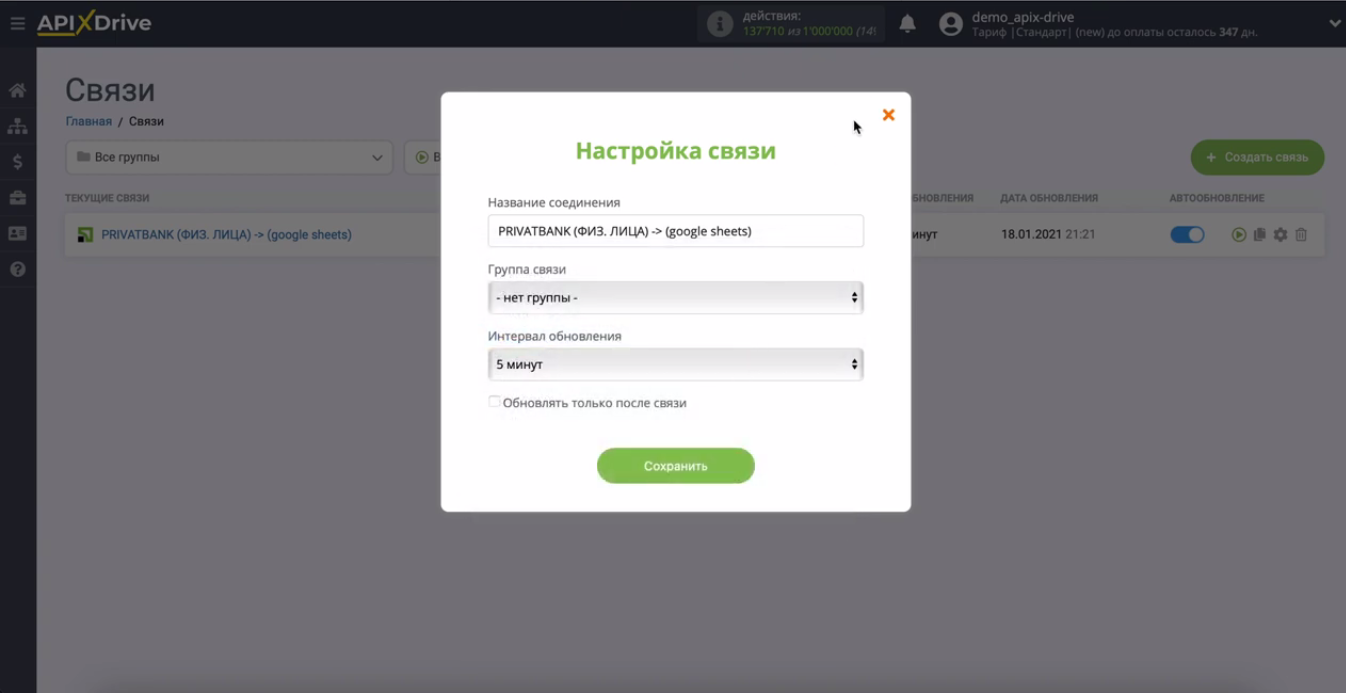The height and width of the screenshot is (693, 1346).
Task: Run the PRIVATBANK connection play icon
Action: point(1239,235)
